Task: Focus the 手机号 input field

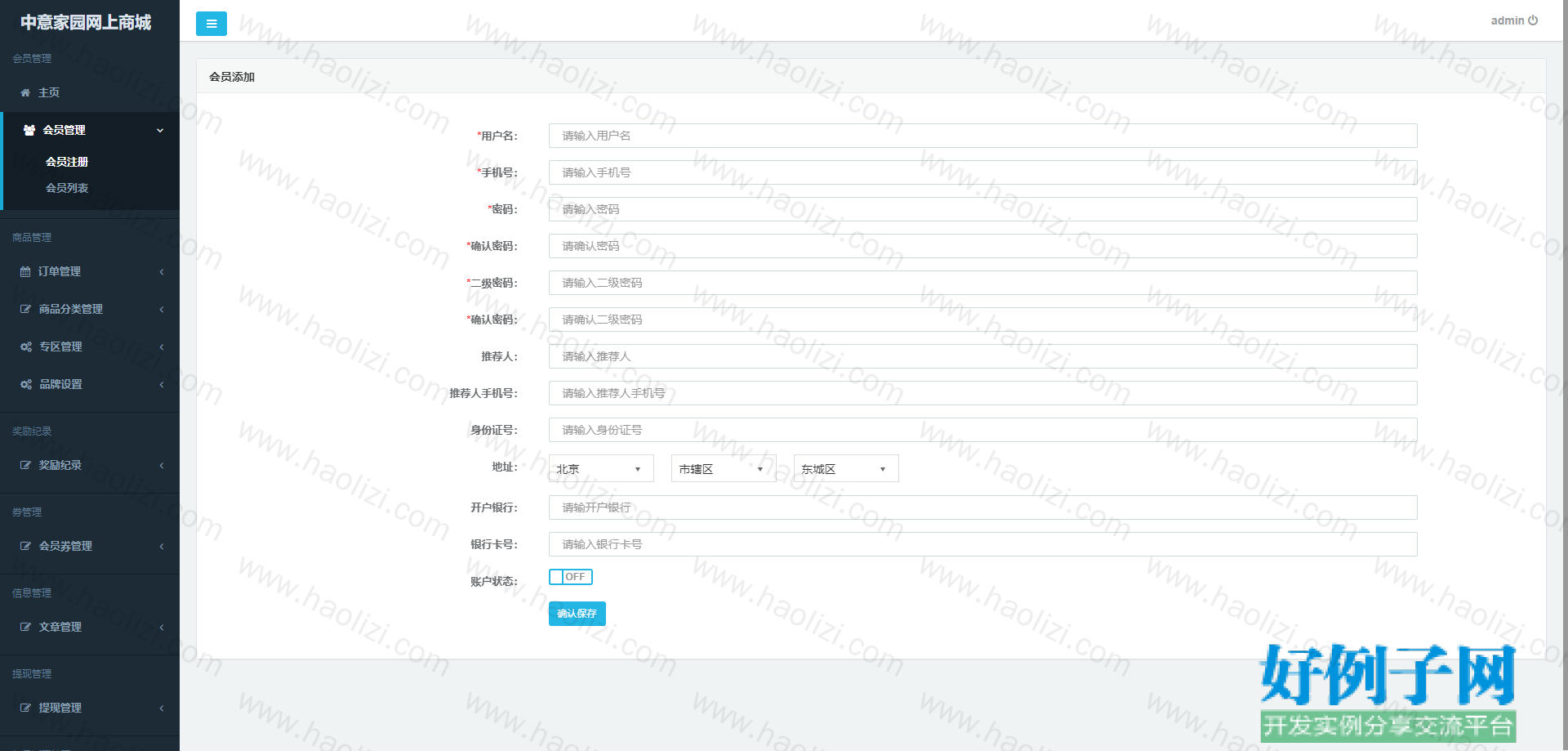Action: [x=982, y=172]
